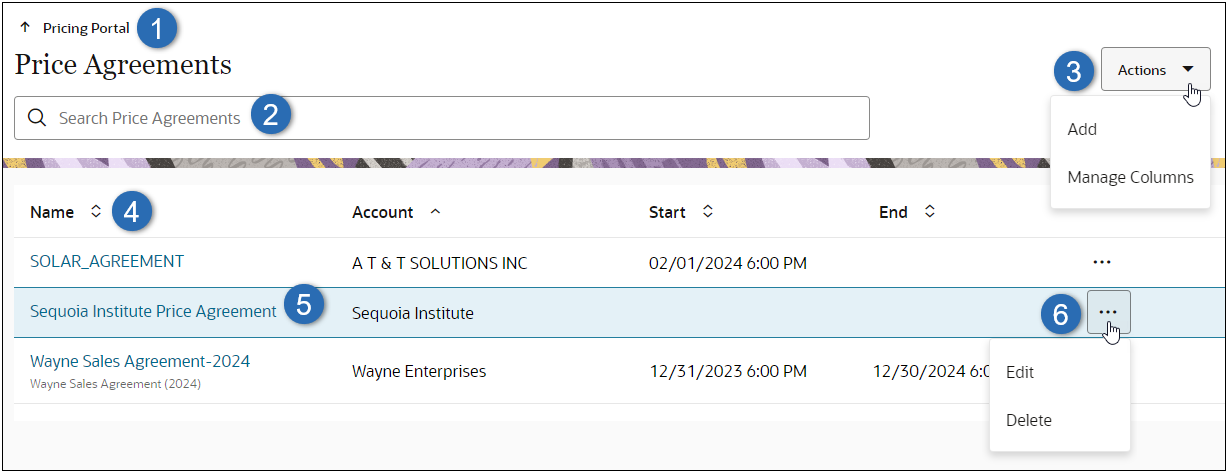Sort by the Name column arrows
Screen dimensions: 1228x473
pos(96,211)
